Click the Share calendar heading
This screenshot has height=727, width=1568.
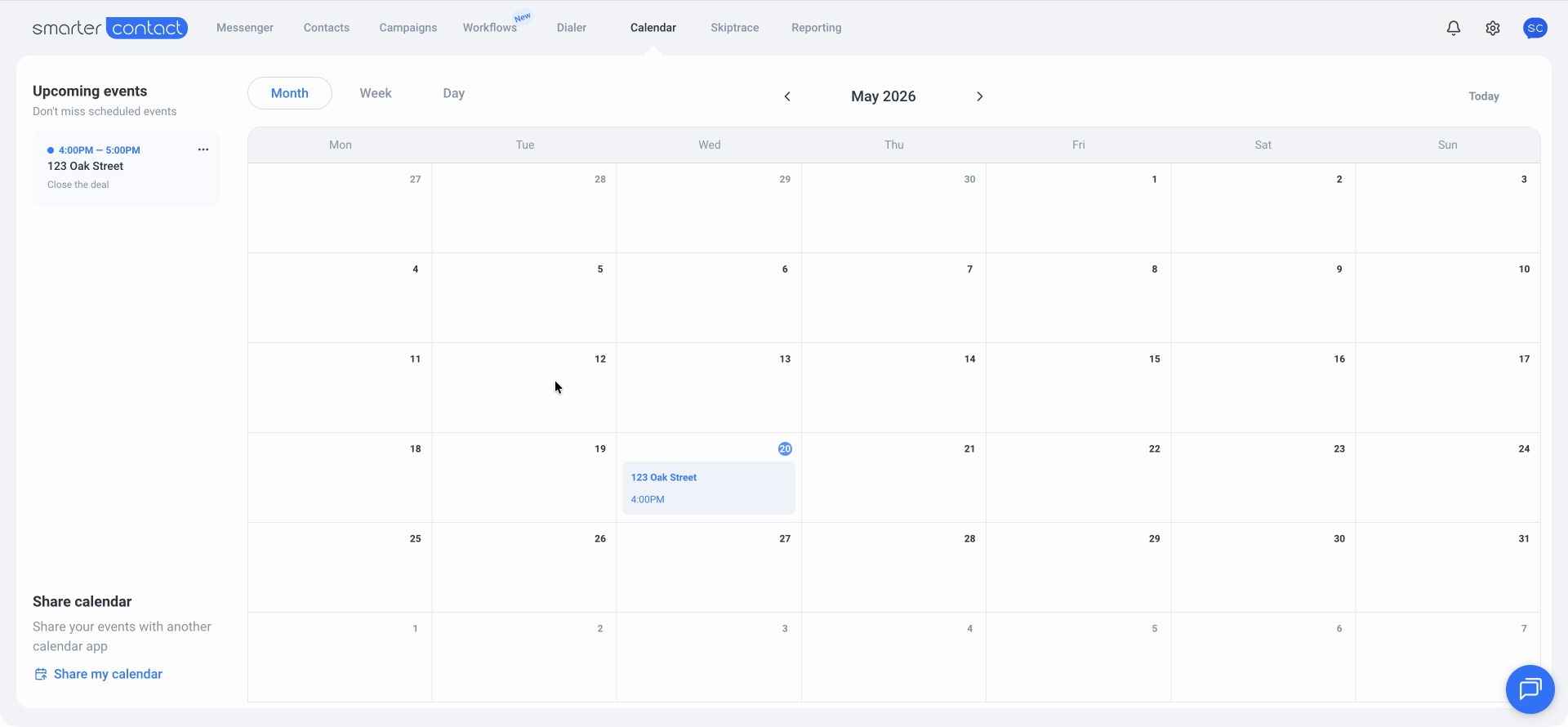pyautogui.click(x=82, y=602)
